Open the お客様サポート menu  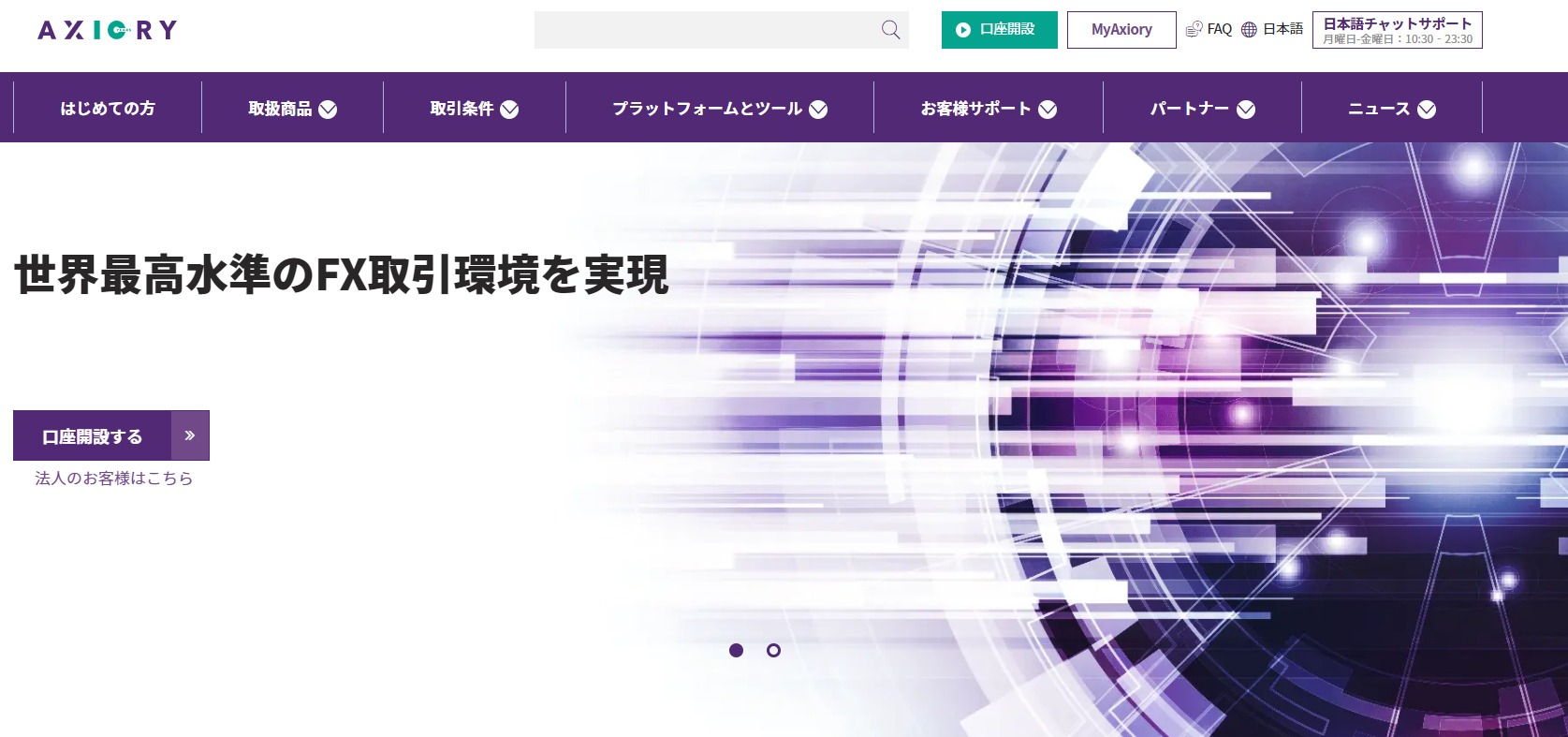click(975, 109)
